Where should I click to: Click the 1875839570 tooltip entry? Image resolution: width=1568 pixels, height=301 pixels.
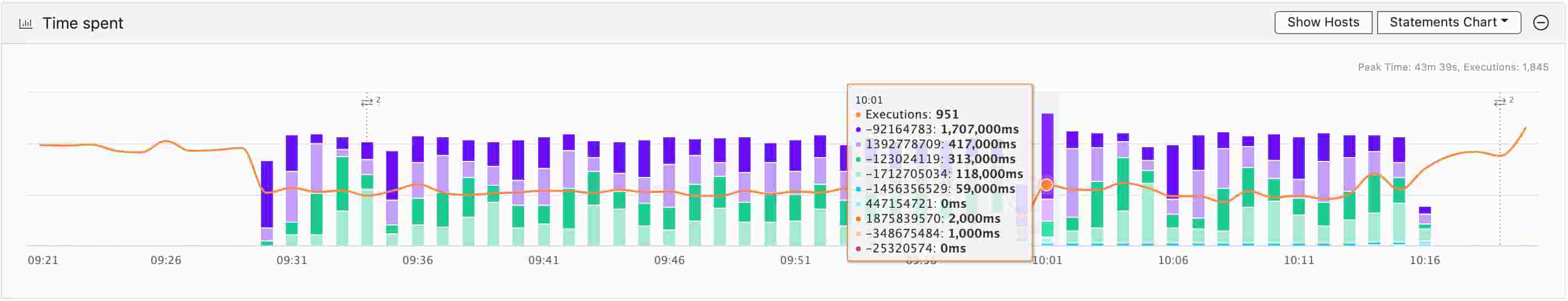pyautogui.click(x=927, y=219)
